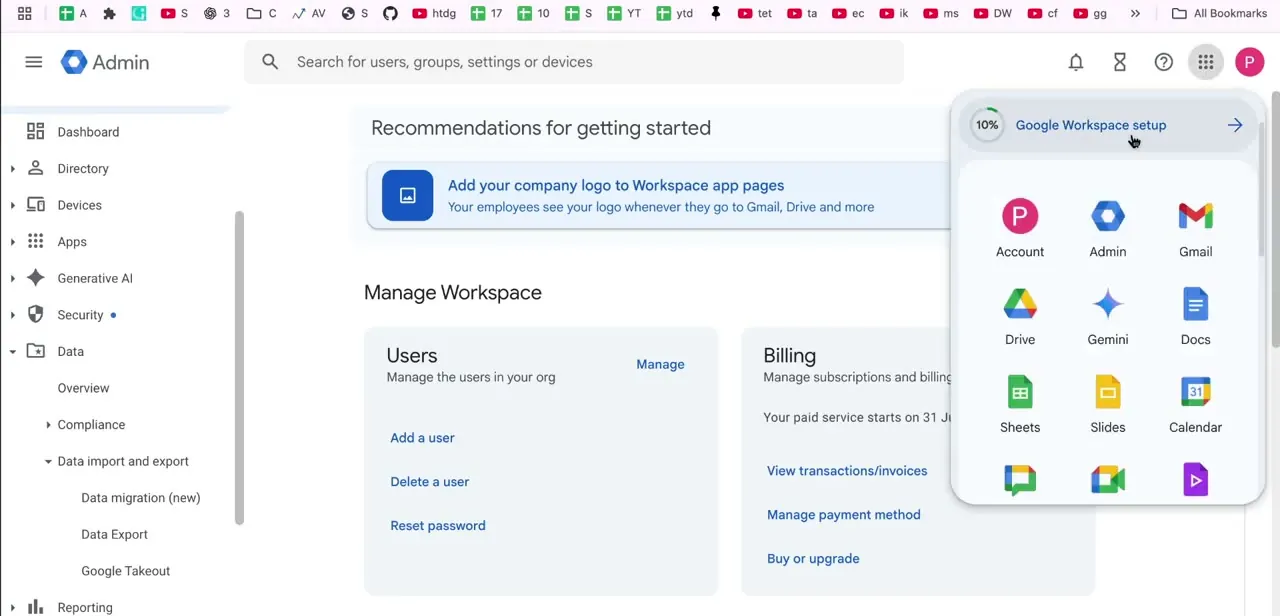Click the Users card heading

[x=412, y=355]
